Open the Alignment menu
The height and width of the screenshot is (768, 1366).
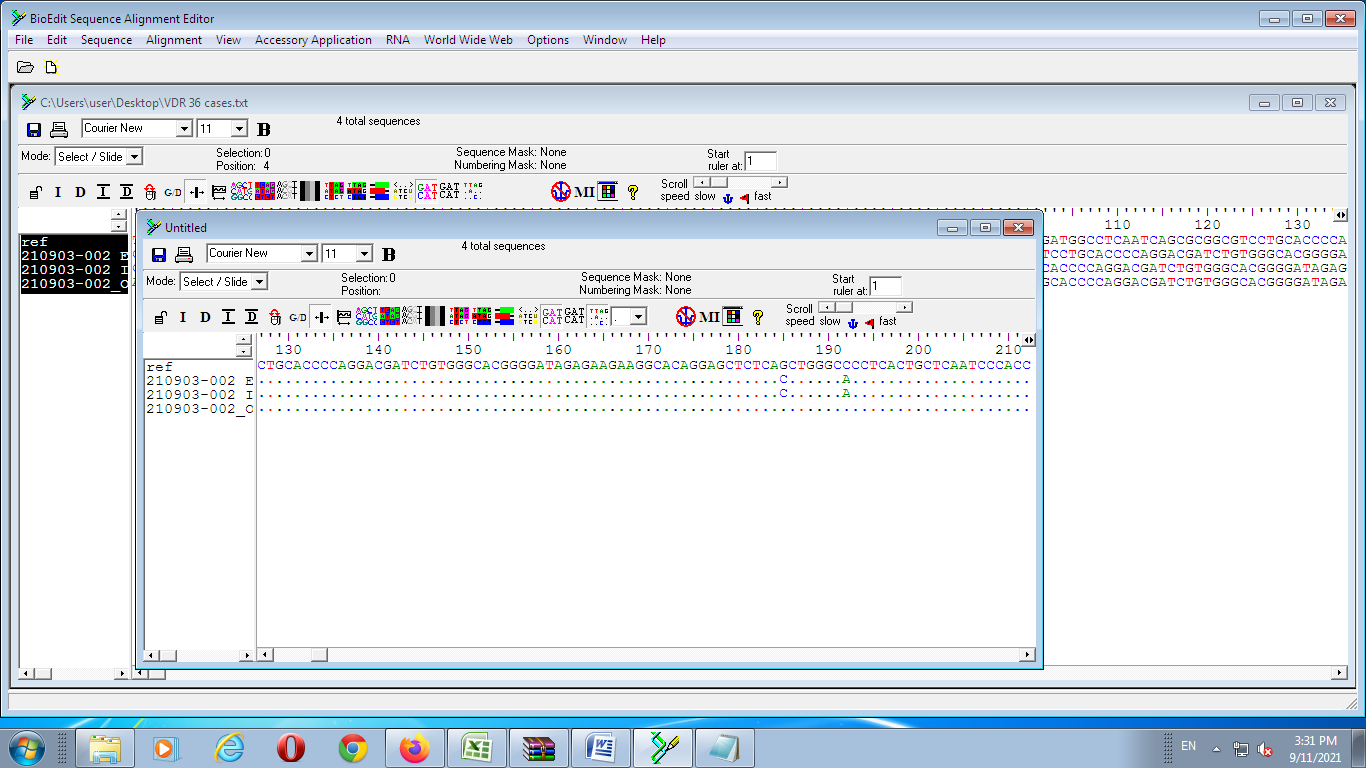tap(174, 40)
